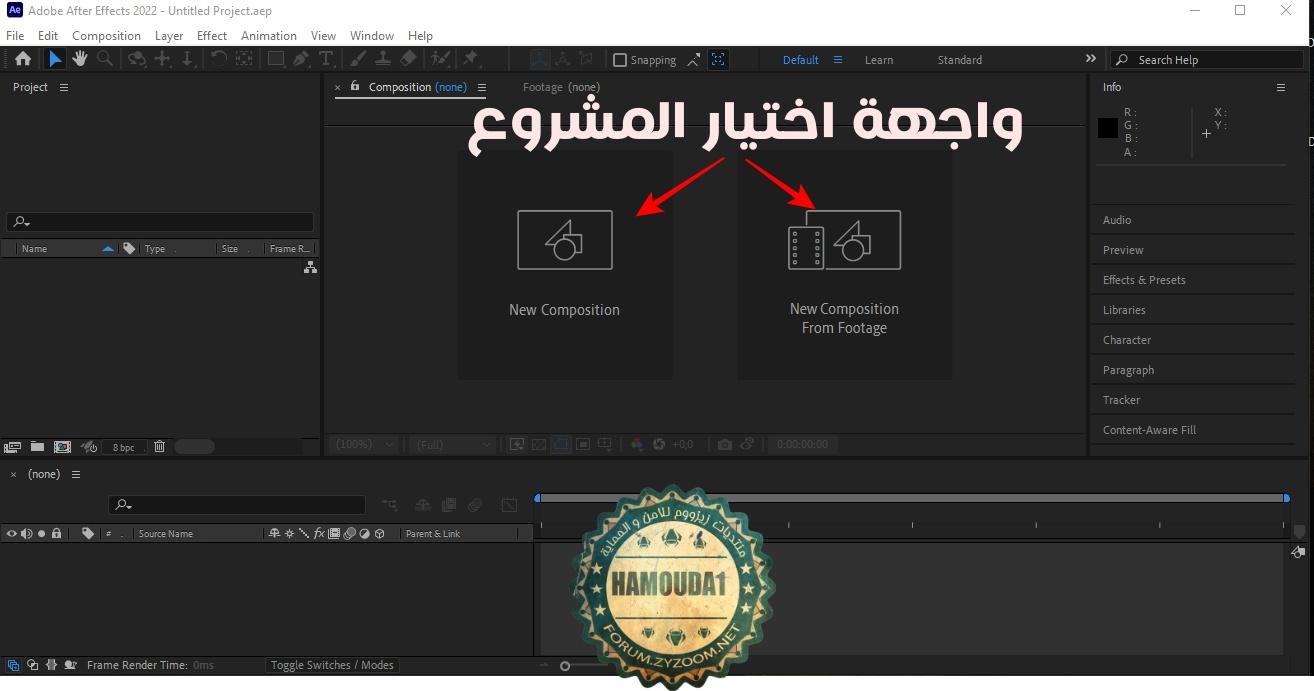Select the Puppet Pin tool
This screenshot has height=691, width=1314.
[471, 59]
